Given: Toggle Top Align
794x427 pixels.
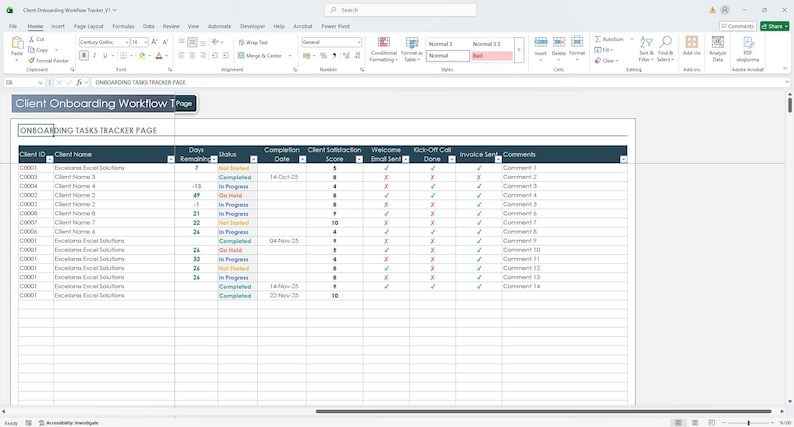Looking at the screenshot, I should click(181, 43).
